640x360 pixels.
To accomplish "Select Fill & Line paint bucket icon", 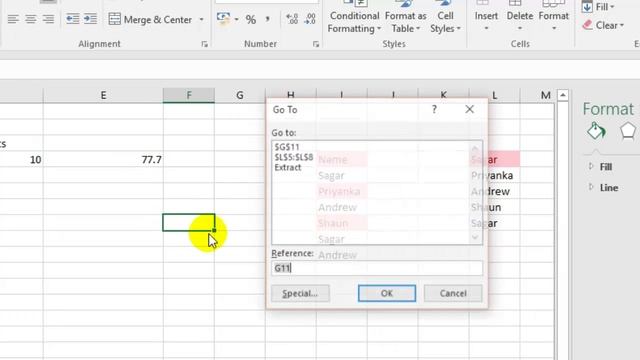I will click(x=596, y=131).
